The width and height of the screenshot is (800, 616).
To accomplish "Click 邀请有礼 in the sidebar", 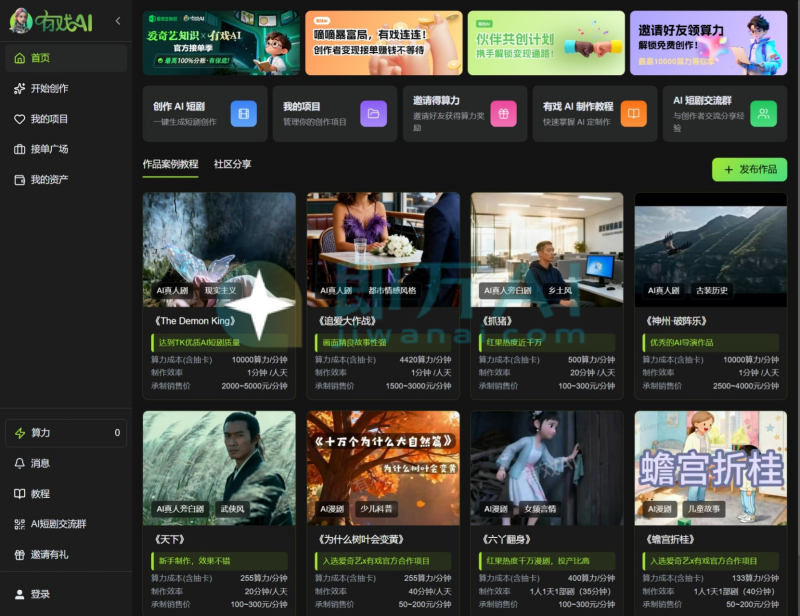I will point(49,554).
